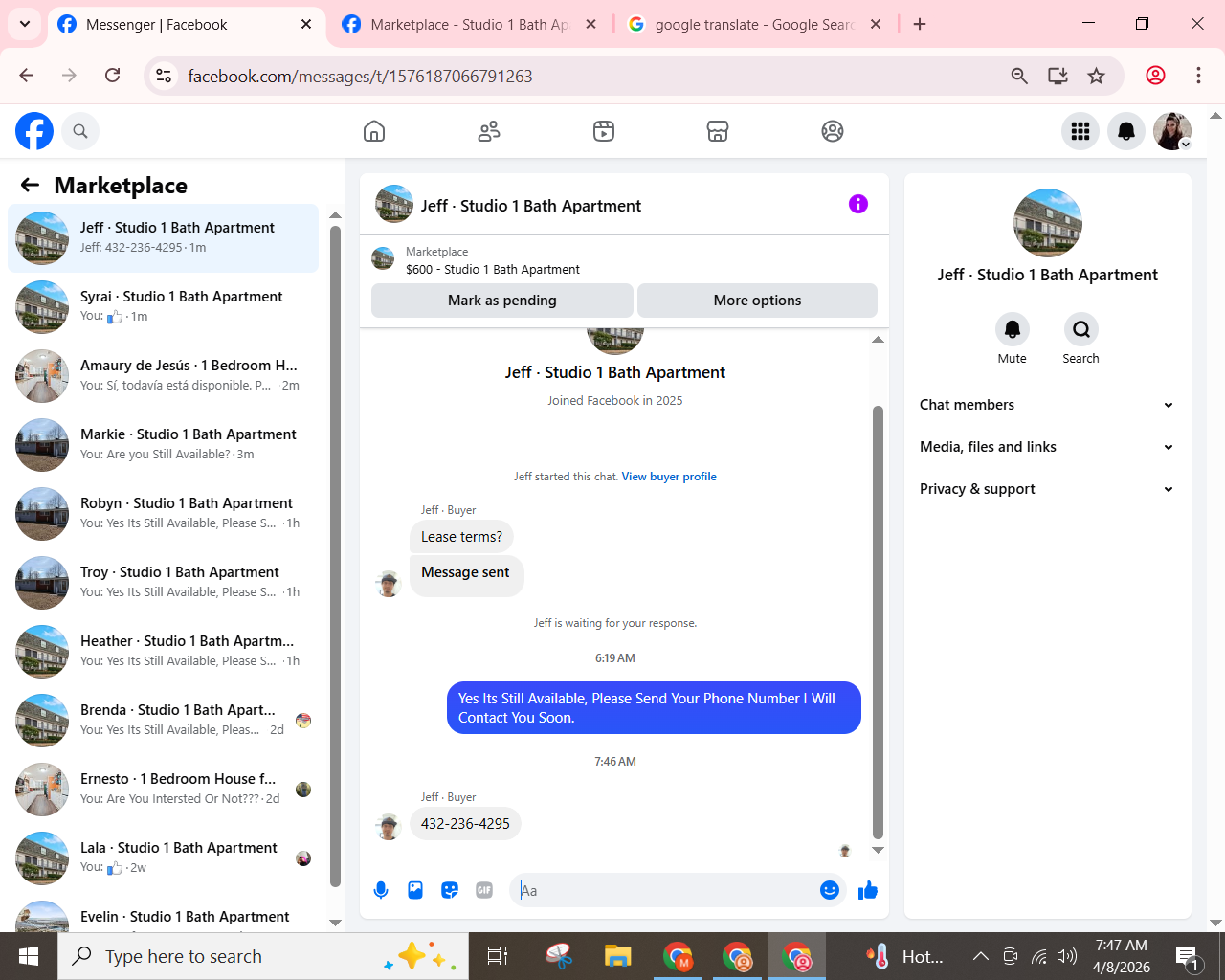The height and width of the screenshot is (980, 1225).
Task: Bookmark this page with star icon
Action: [x=1097, y=76]
